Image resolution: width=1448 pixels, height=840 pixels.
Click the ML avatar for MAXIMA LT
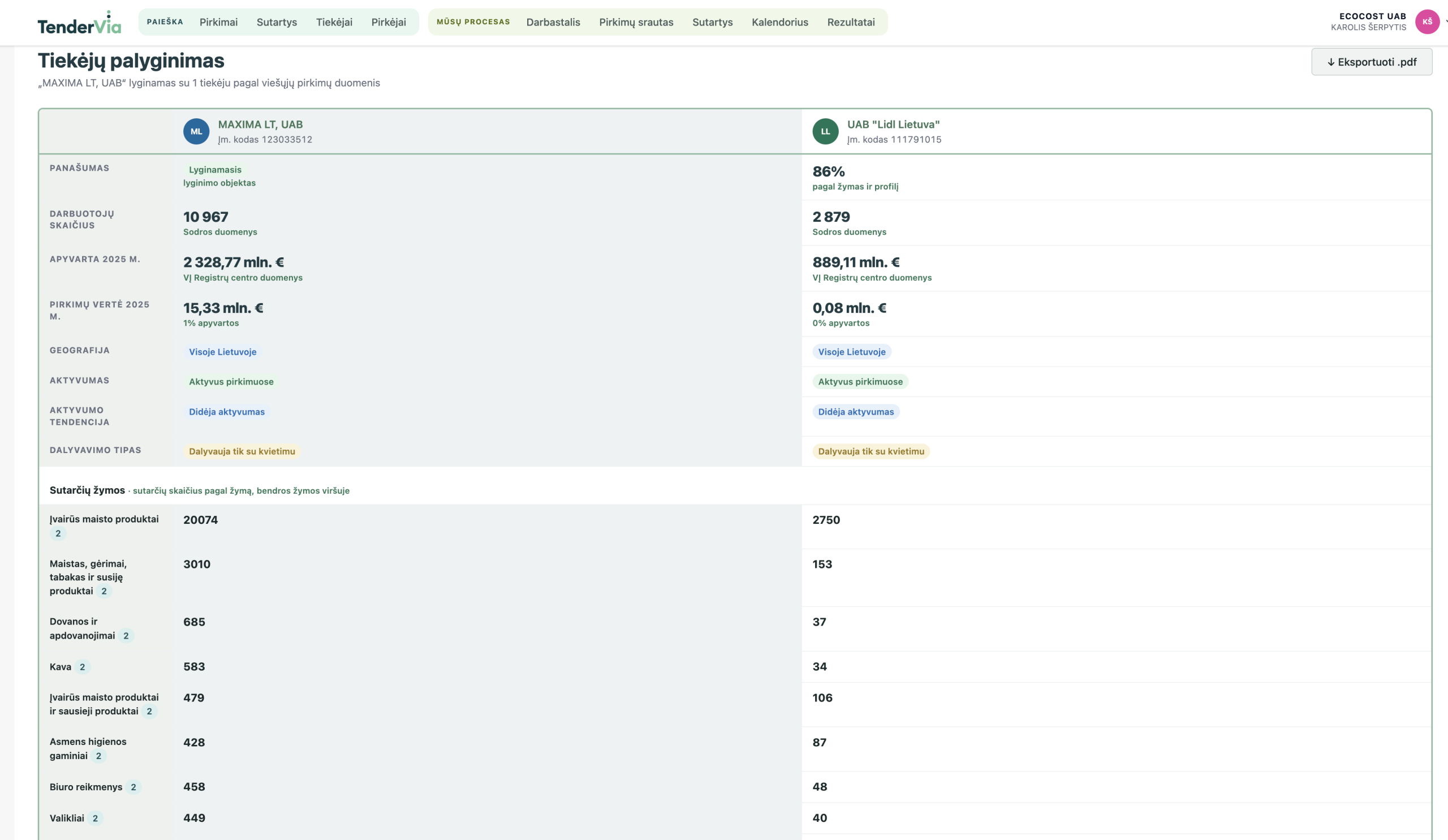[x=196, y=132]
